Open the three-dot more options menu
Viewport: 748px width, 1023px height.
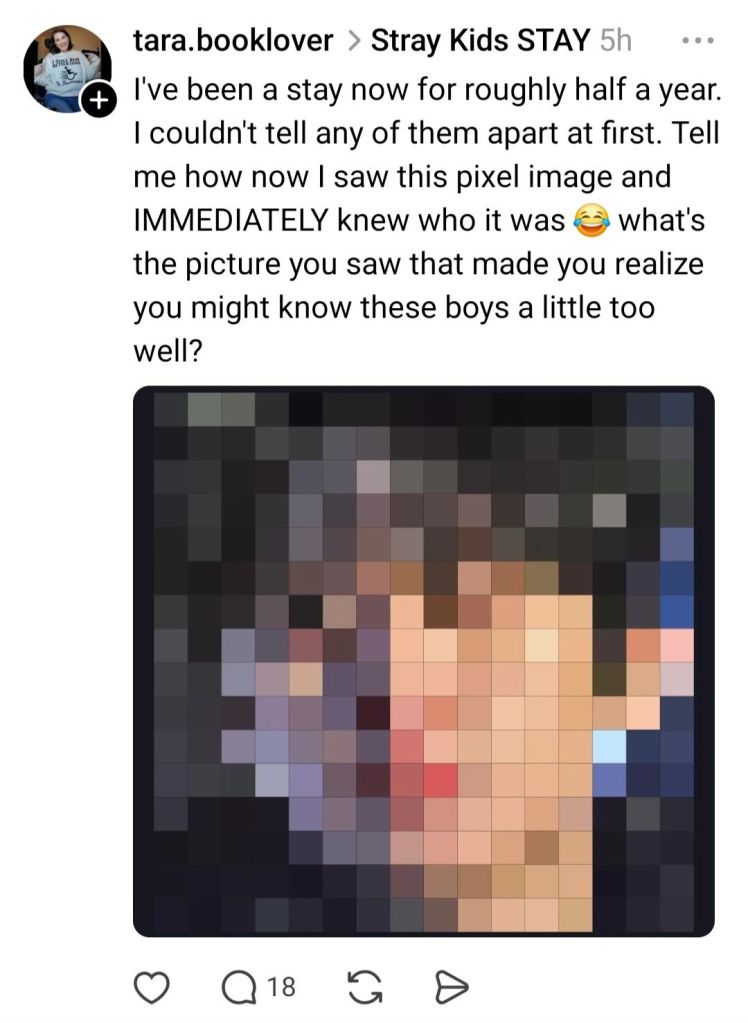(x=698, y=41)
